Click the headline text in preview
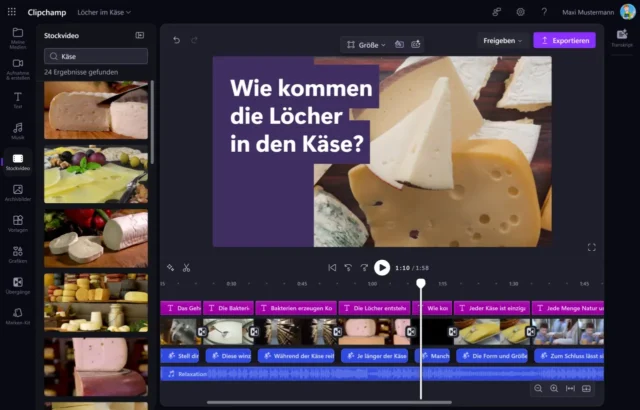The height and width of the screenshot is (410, 640). point(301,116)
